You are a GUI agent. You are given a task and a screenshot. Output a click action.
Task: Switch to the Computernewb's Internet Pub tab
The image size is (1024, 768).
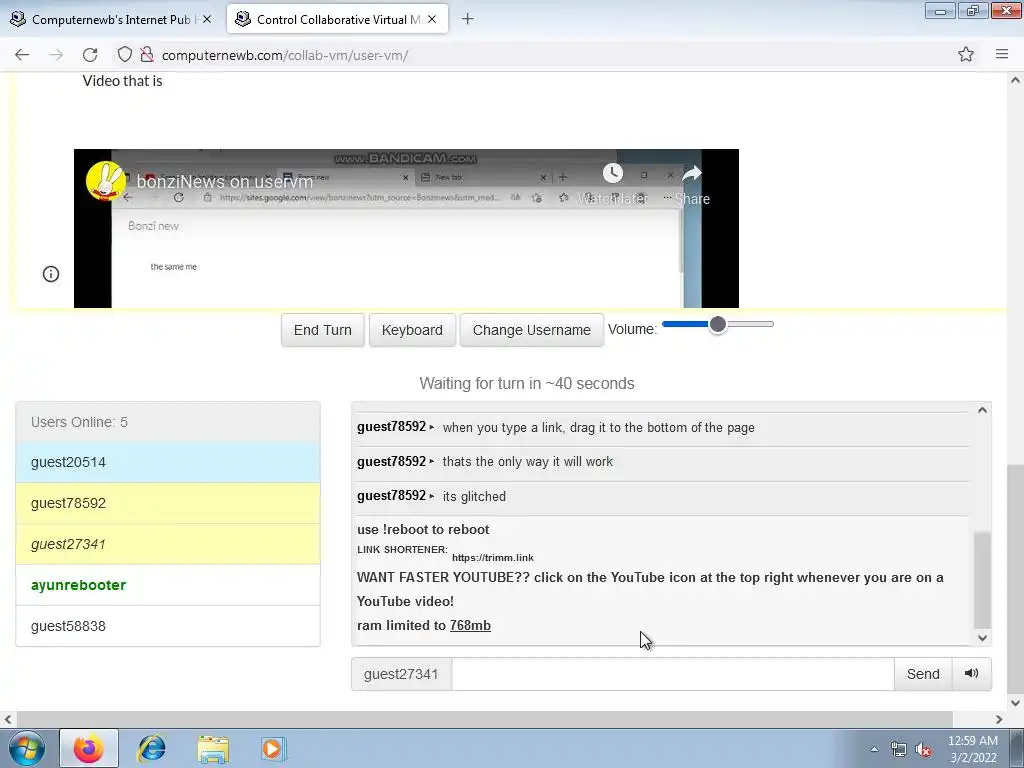point(110,20)
